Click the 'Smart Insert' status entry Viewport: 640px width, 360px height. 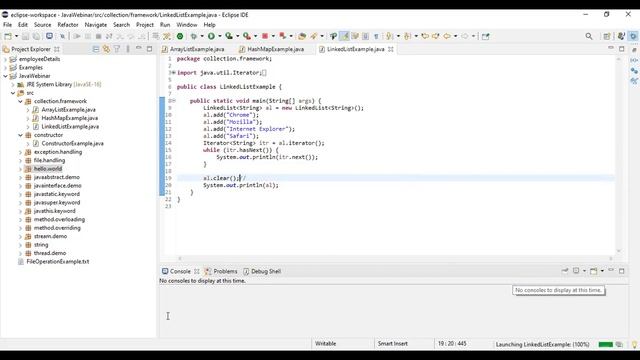393,344
